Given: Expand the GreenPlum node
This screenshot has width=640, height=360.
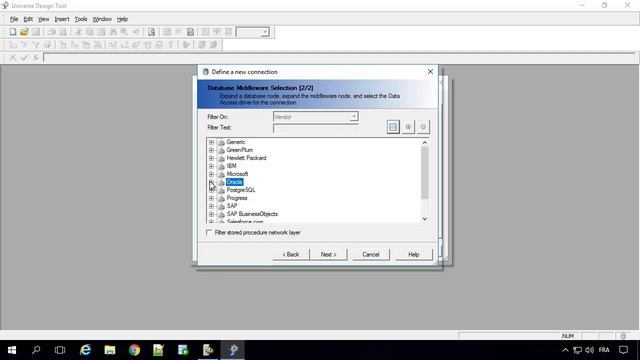Looking at the screenshot, I should (x=211, y=150).
